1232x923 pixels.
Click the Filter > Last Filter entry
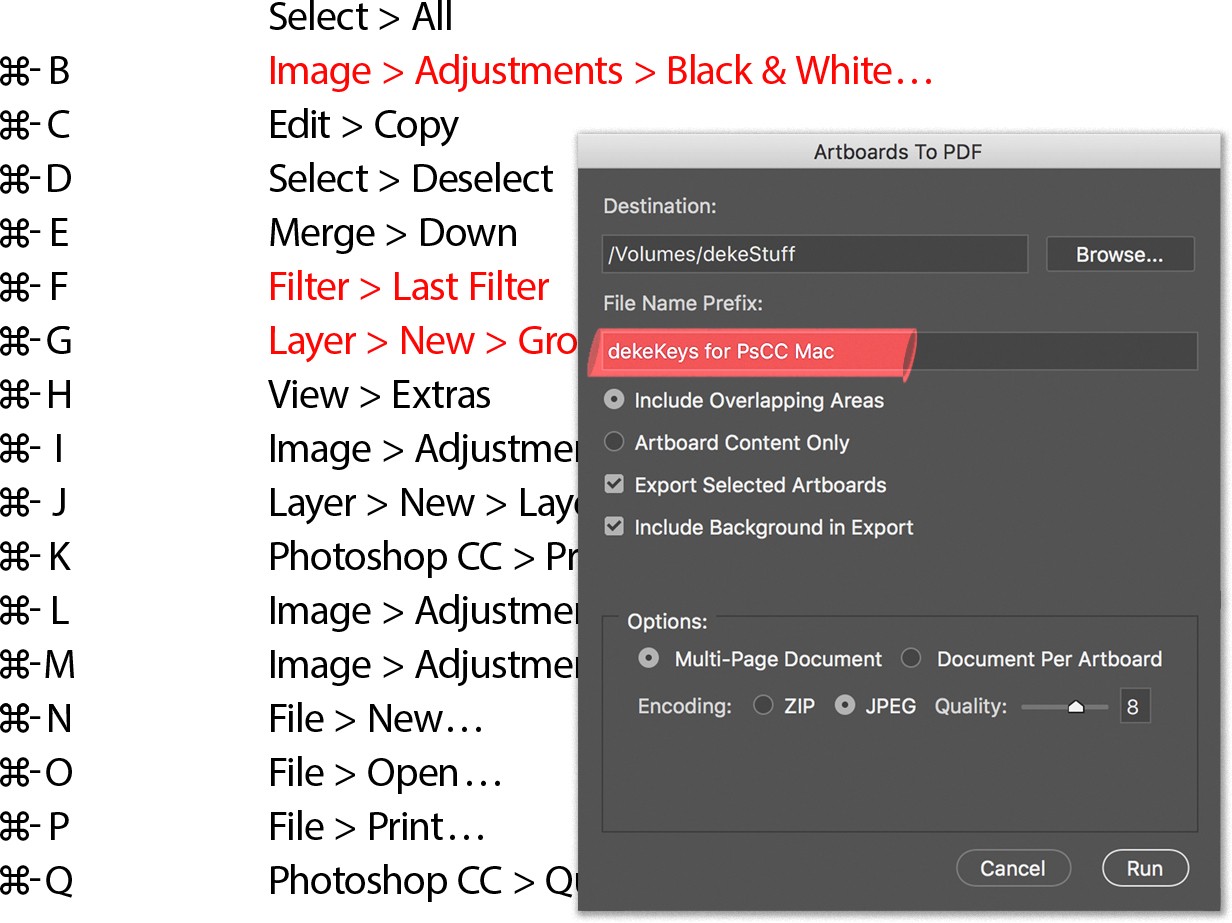408,288
